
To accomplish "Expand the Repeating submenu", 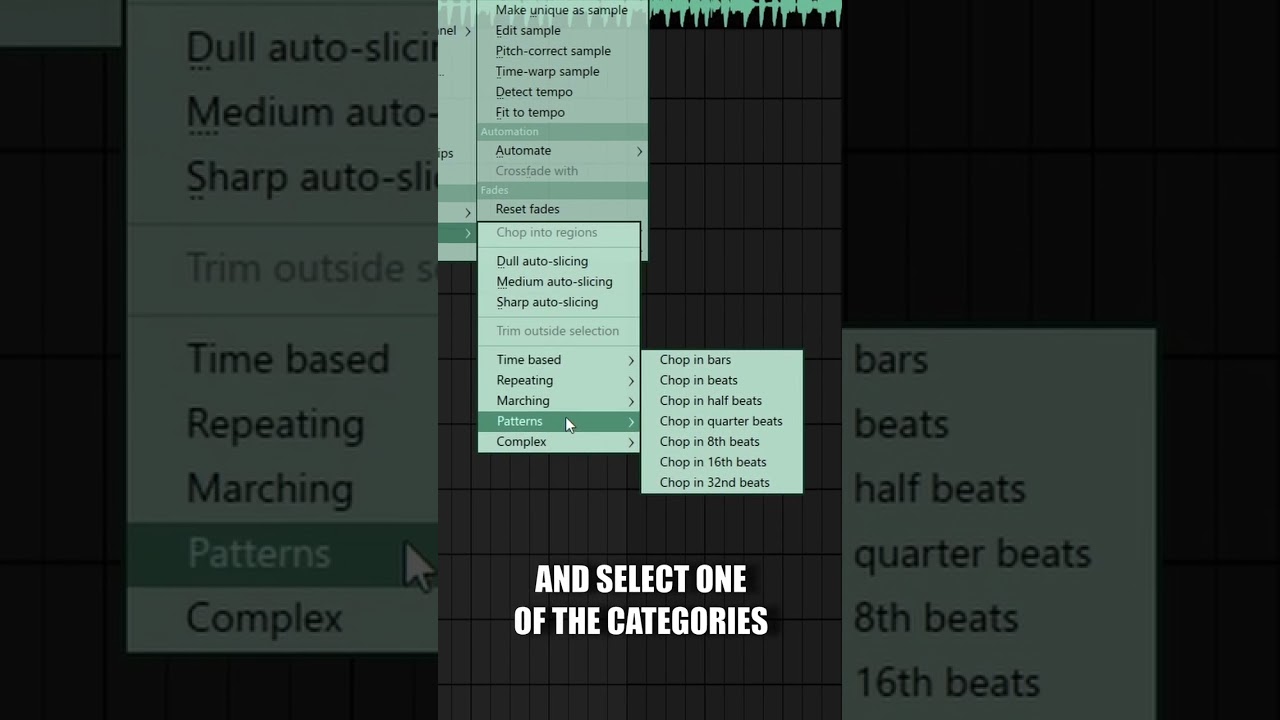I will pos(558,380).
